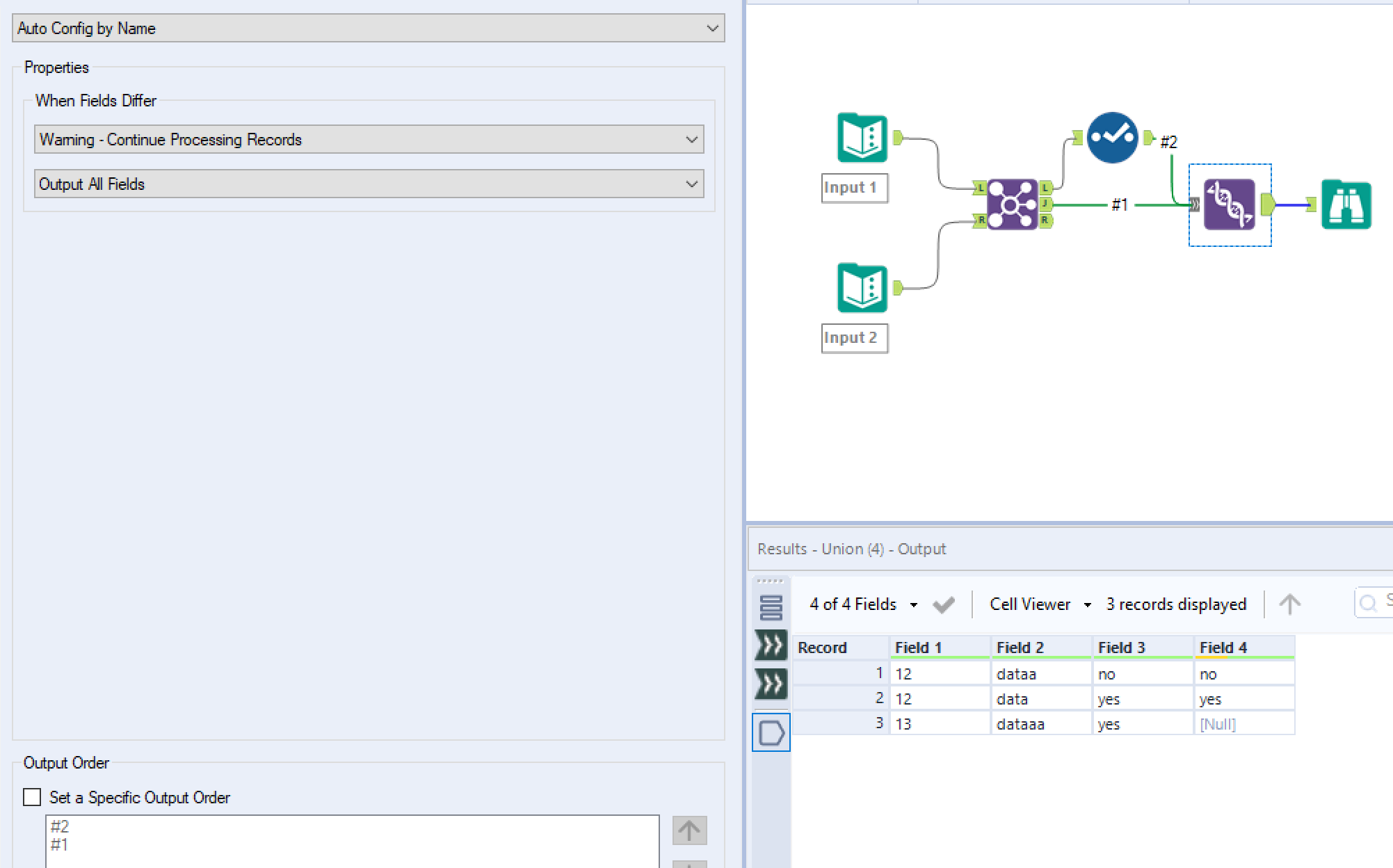
Task: Click the upper triple-arrow input anchor icon
Action: coord(771,645)
